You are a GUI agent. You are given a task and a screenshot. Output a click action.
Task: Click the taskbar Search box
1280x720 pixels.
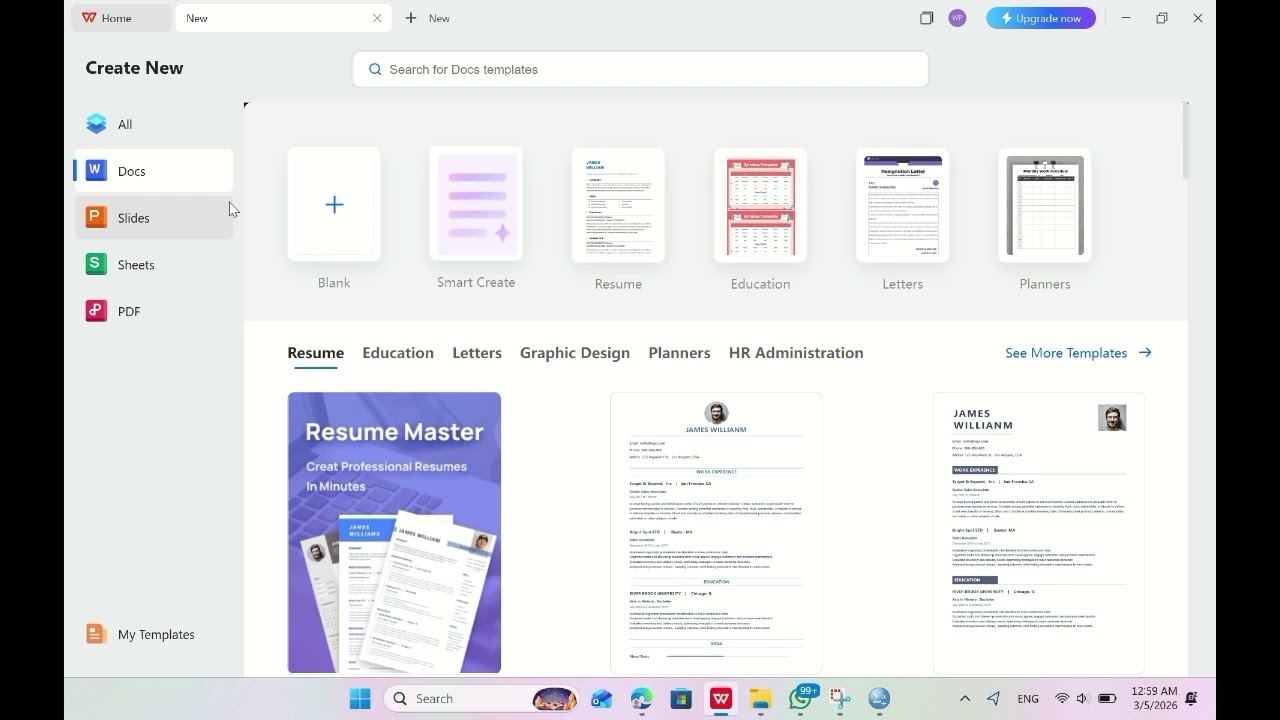pyautogui.click(x=482, y=698)
